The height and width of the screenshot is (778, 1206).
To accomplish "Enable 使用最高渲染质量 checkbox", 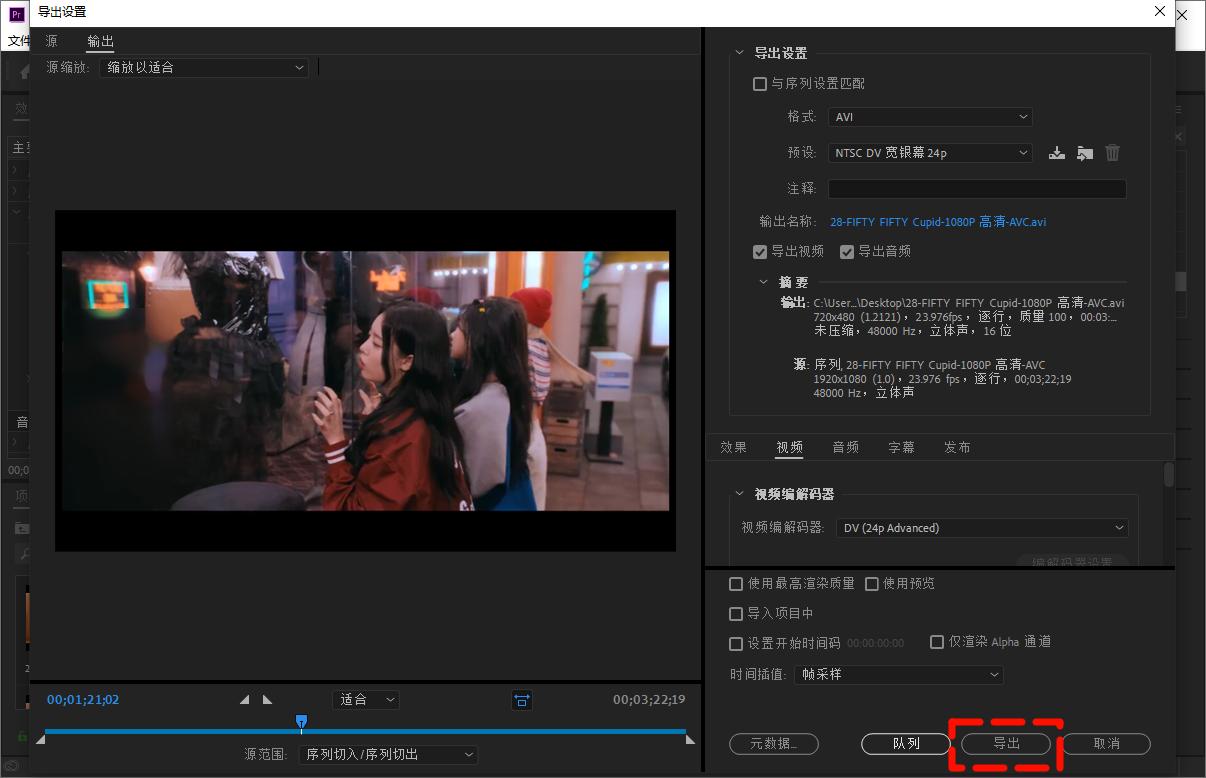I will coord(736,584).
